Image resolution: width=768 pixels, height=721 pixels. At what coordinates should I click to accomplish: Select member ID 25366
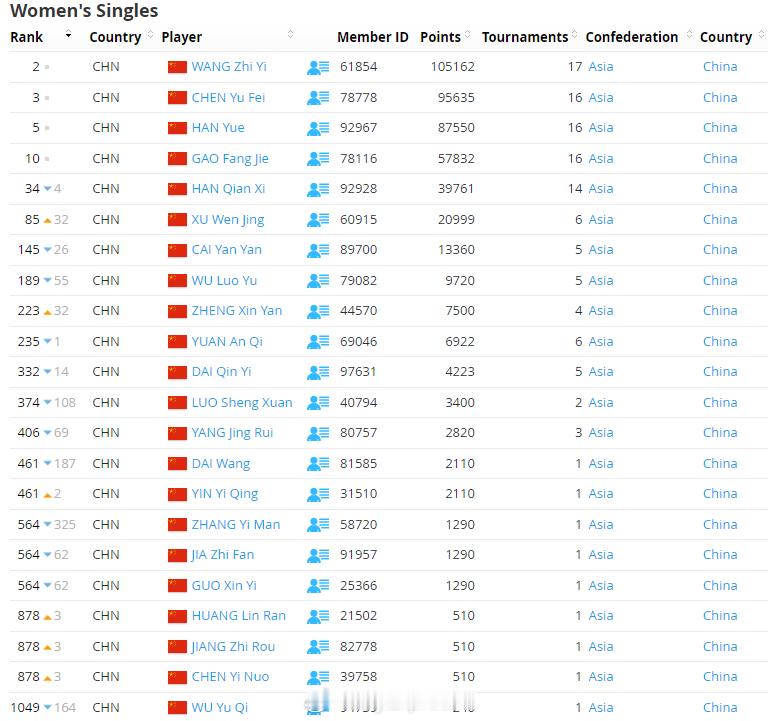359,585
